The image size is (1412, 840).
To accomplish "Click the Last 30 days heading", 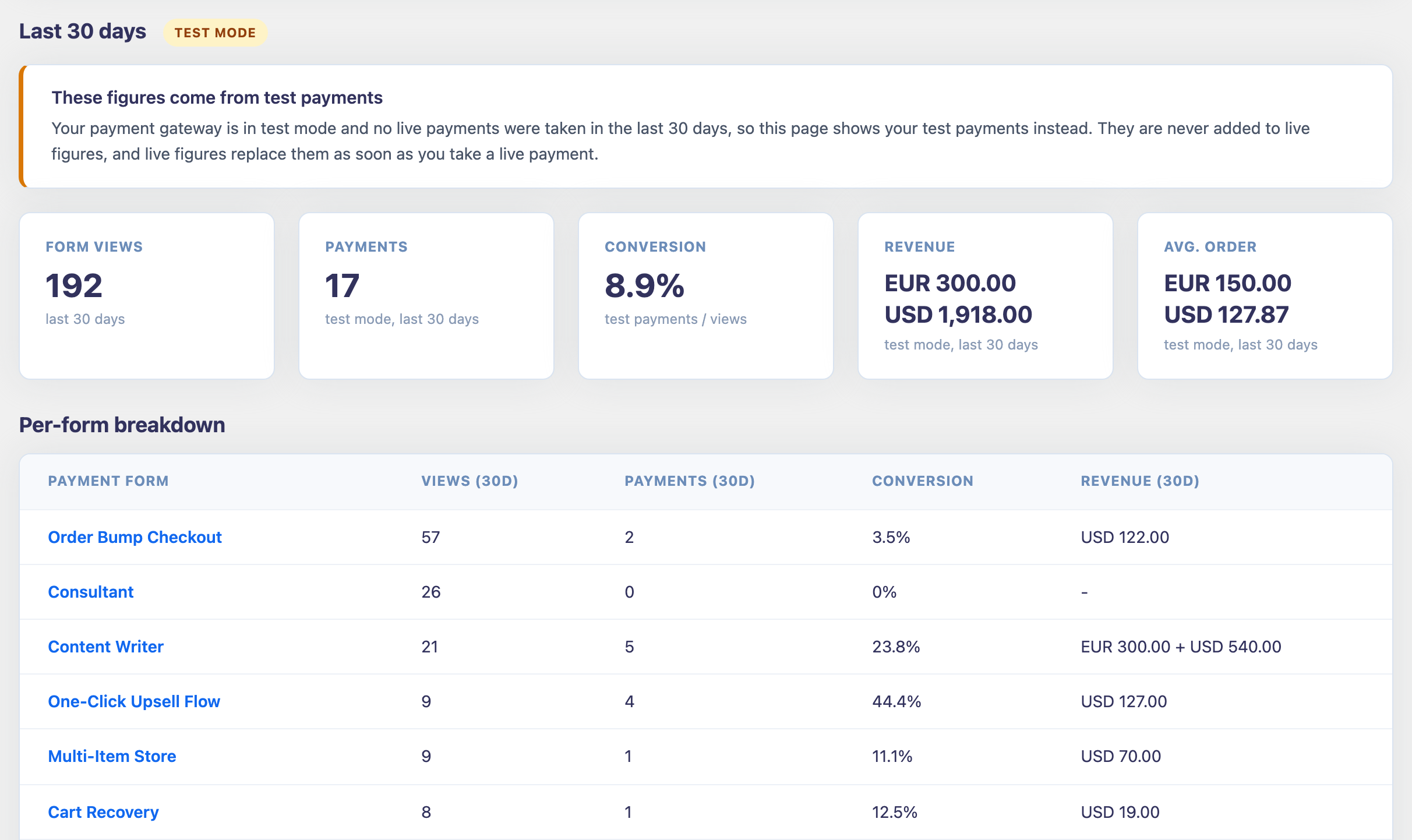I will (x=82, y=31).
